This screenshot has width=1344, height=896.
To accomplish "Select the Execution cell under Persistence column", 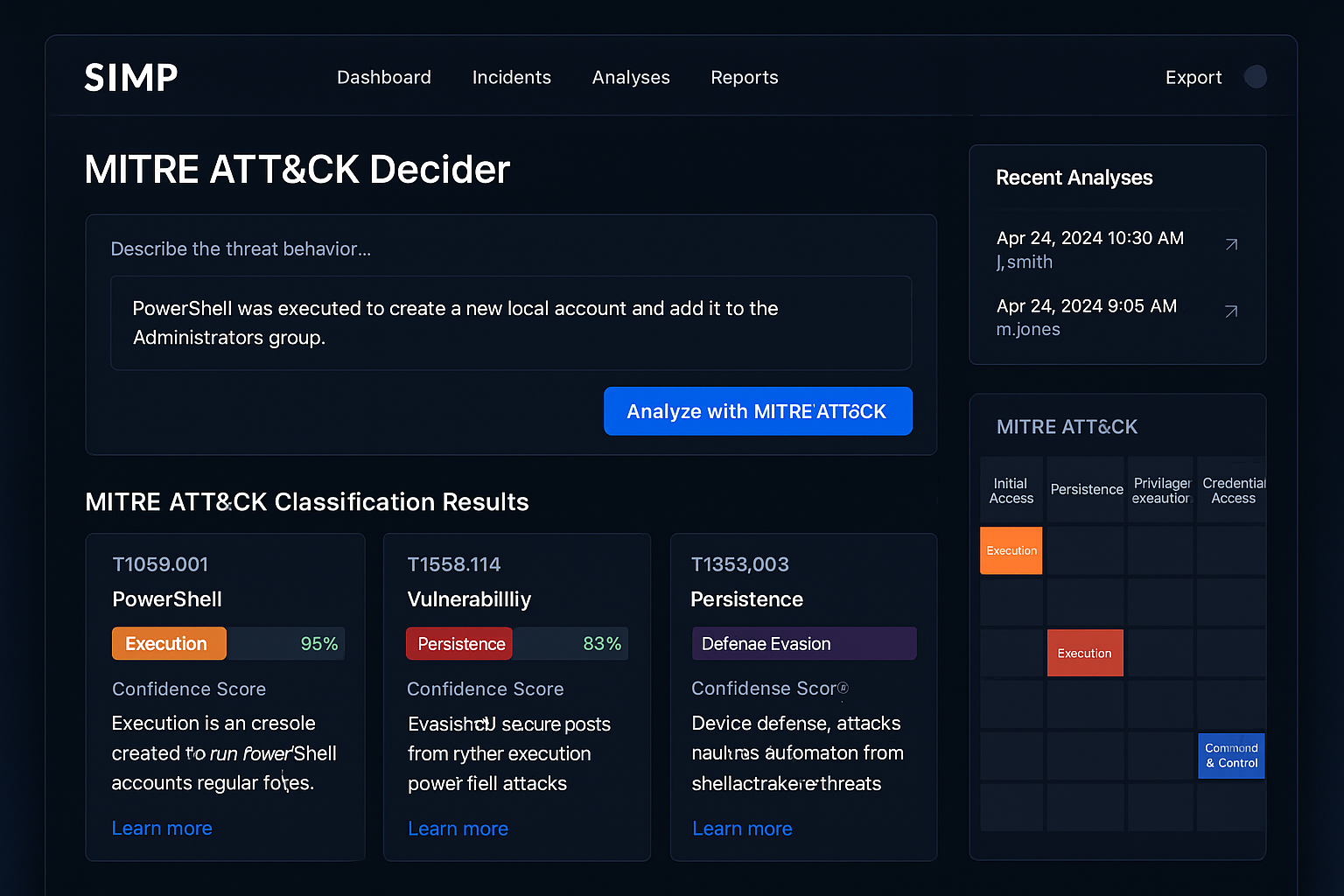I will click(x=1085, y=653).
